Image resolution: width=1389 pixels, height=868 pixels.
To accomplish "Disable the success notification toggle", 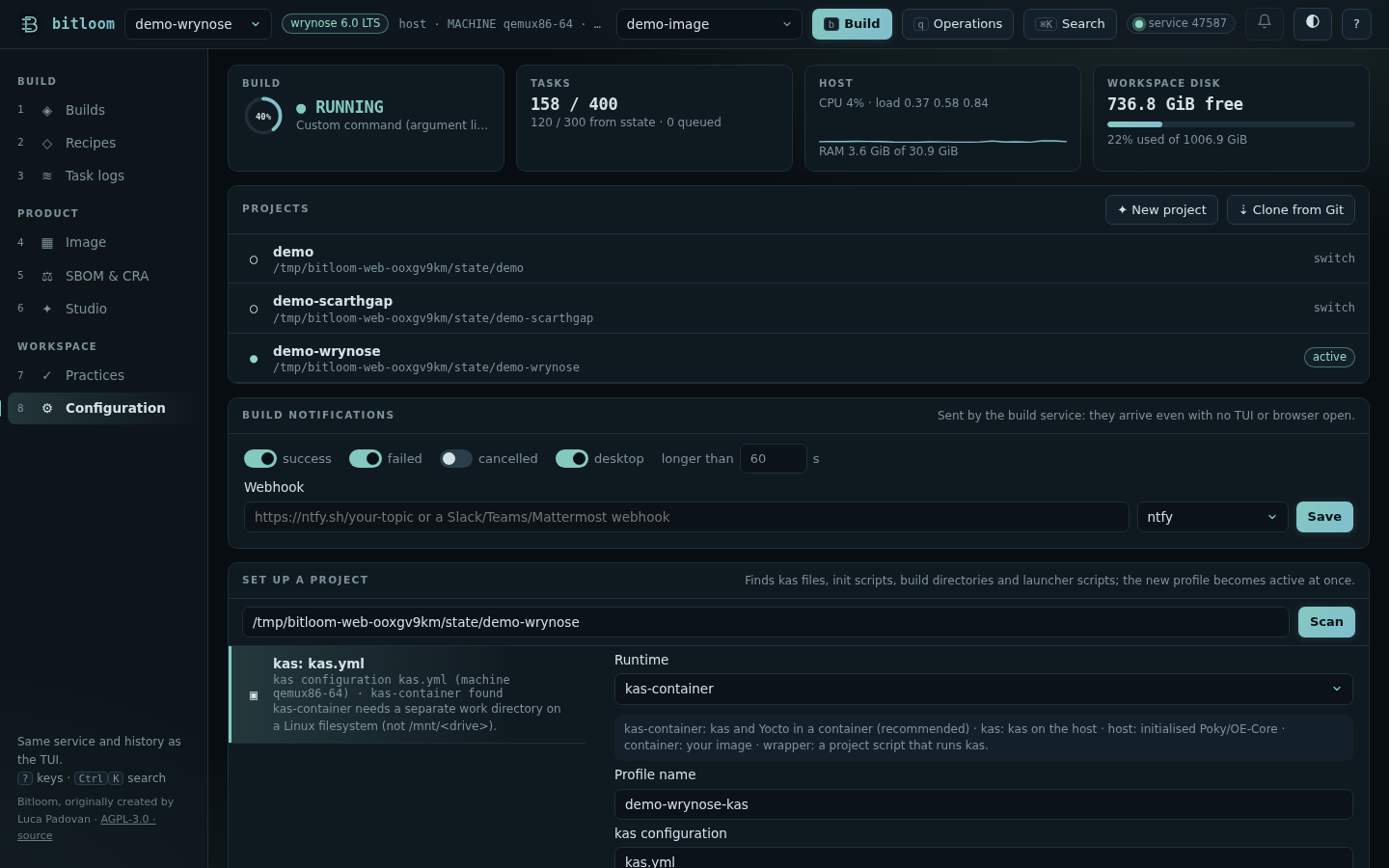I will tap(260, 459).
